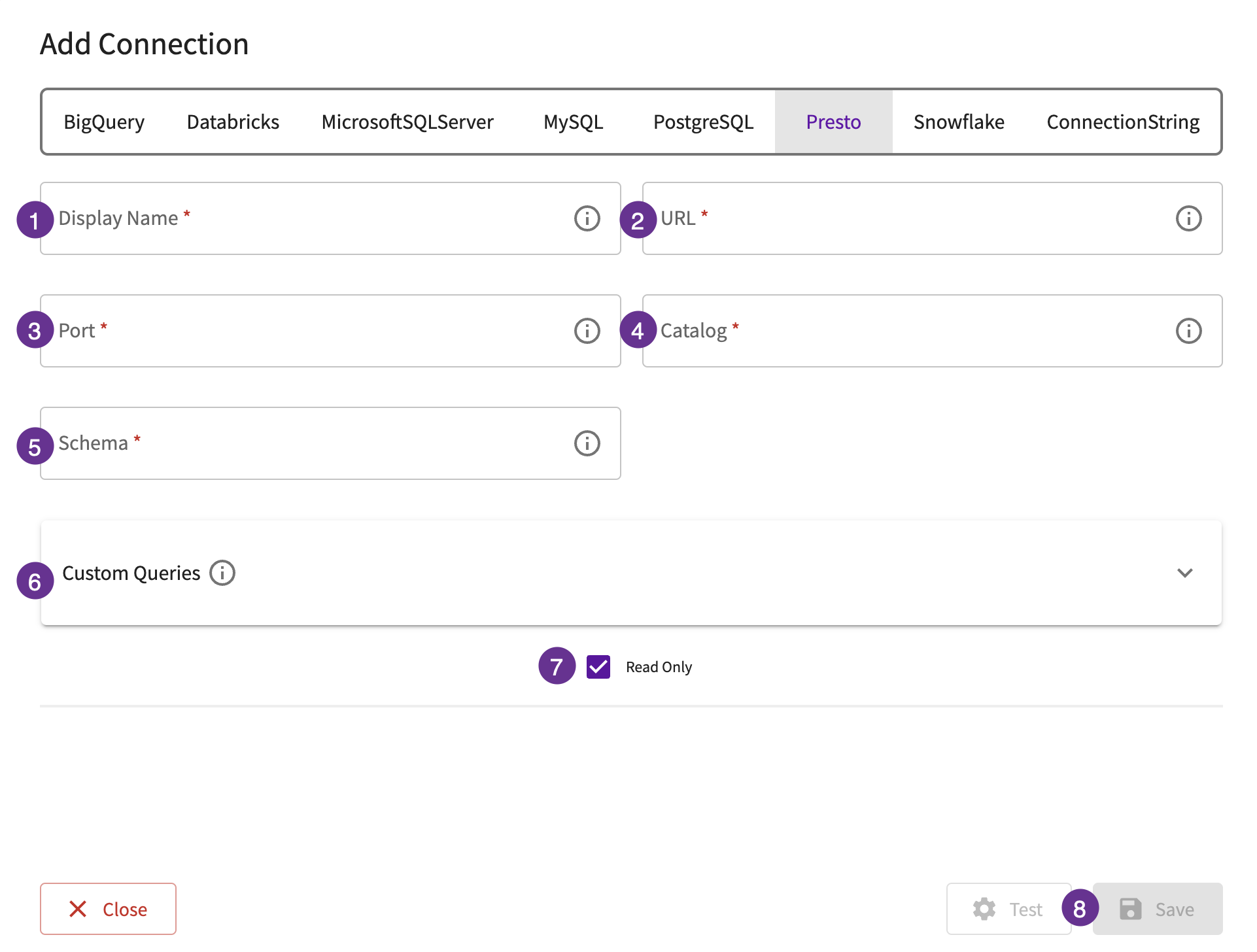Click the Save button
The height and width of the screenshot is (952, 1257).
tap(1158, 909)
